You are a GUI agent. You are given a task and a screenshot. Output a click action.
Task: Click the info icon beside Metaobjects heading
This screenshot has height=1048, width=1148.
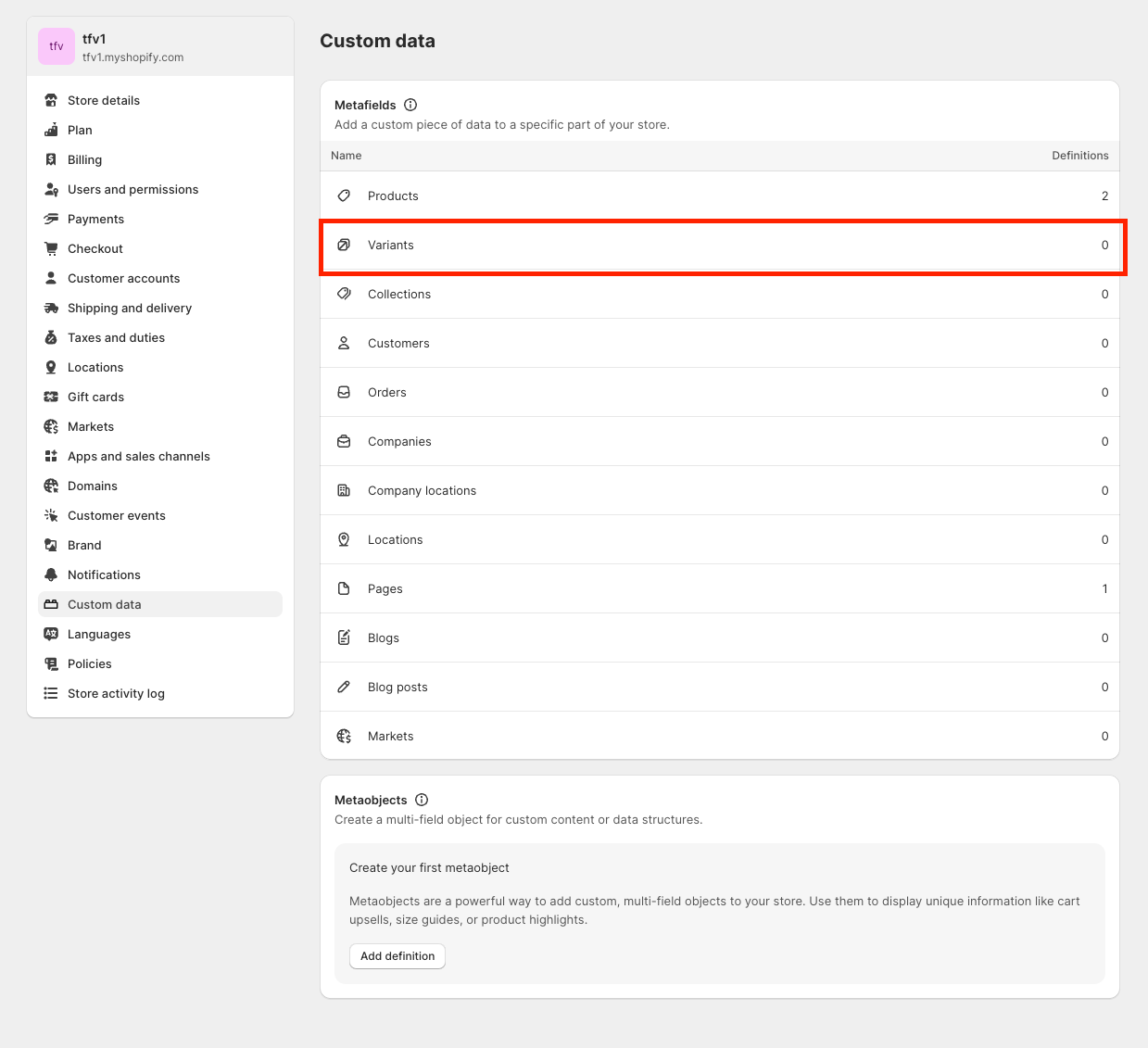(x=422, y=800)
